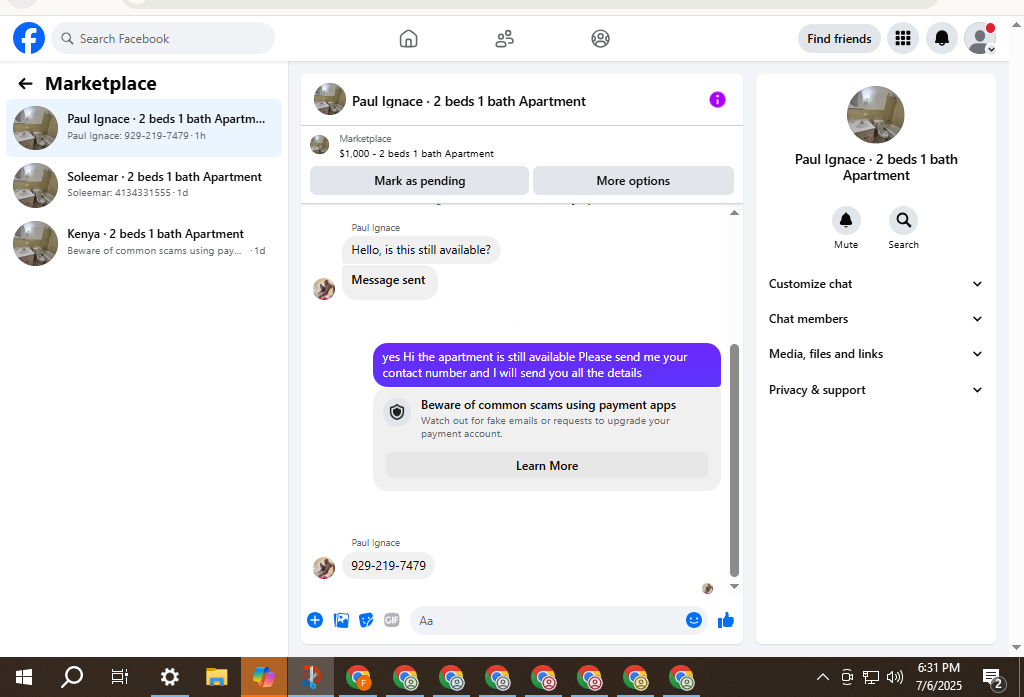Show hidden system tray icons
Viewport: 1024px width, 697px height.
click(x=823, y=677)
